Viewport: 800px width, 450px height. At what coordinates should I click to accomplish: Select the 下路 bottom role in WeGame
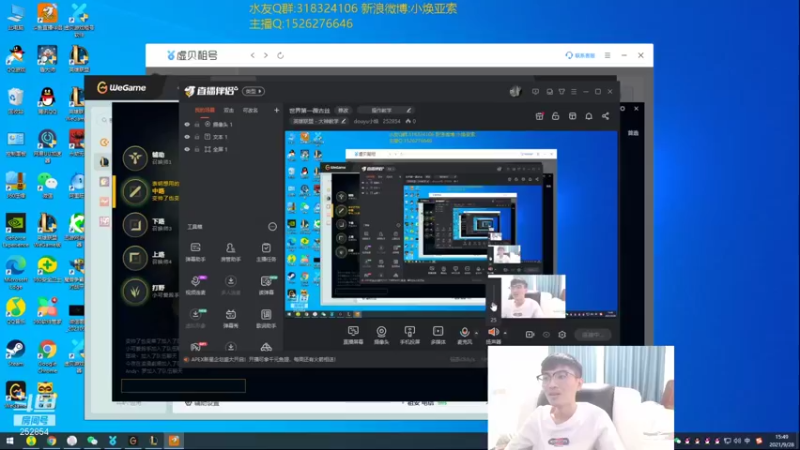(135, 224)
